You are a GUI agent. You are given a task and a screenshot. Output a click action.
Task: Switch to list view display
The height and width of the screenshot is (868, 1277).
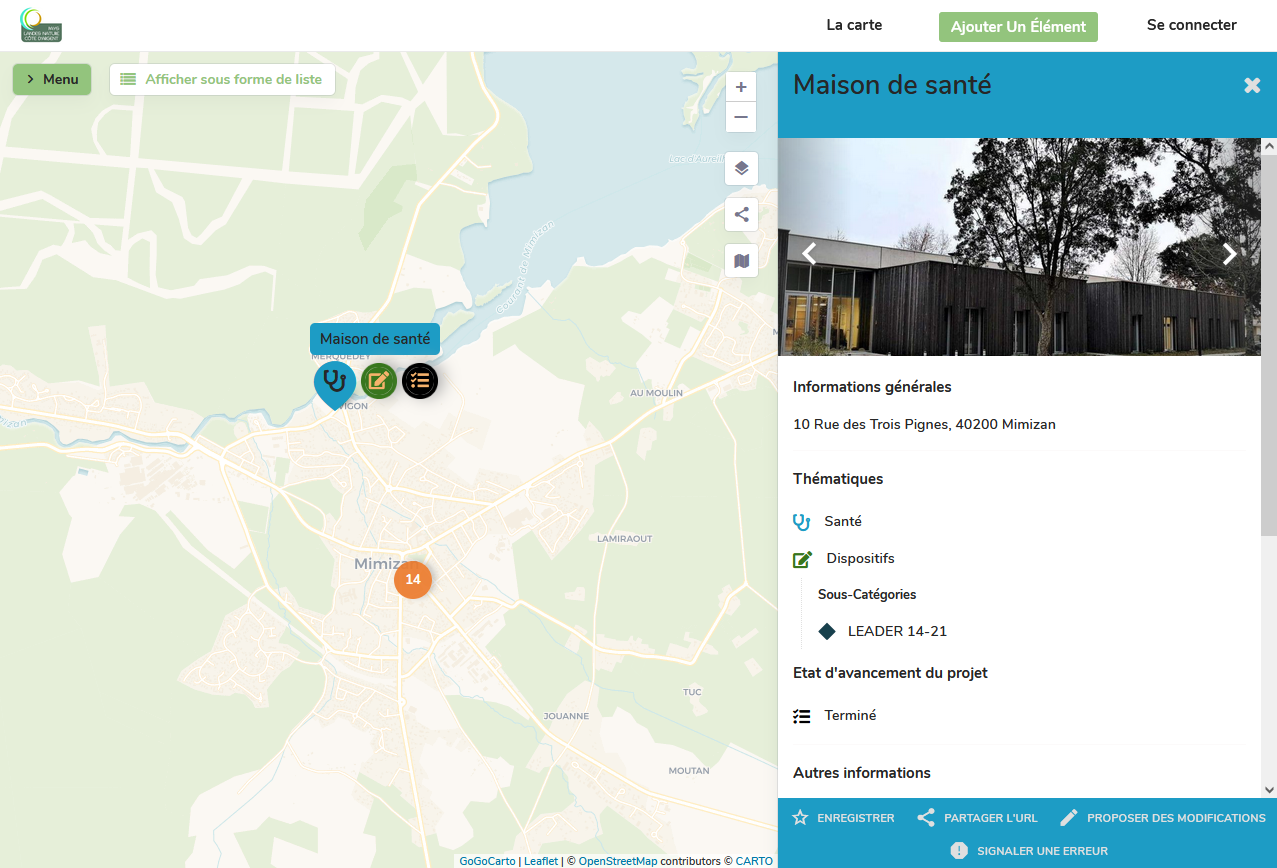222,79
